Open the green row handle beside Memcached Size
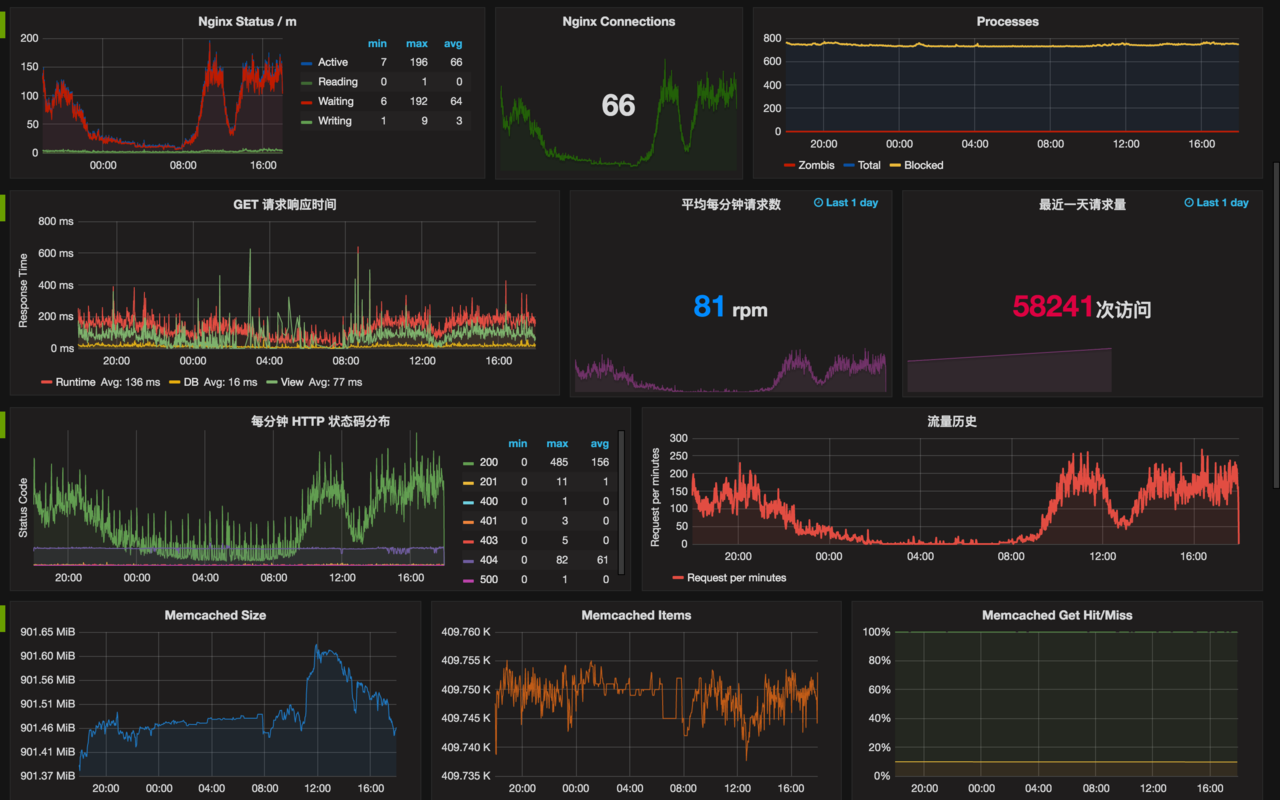Screen dimensions: 1280x800 (2, 618)
